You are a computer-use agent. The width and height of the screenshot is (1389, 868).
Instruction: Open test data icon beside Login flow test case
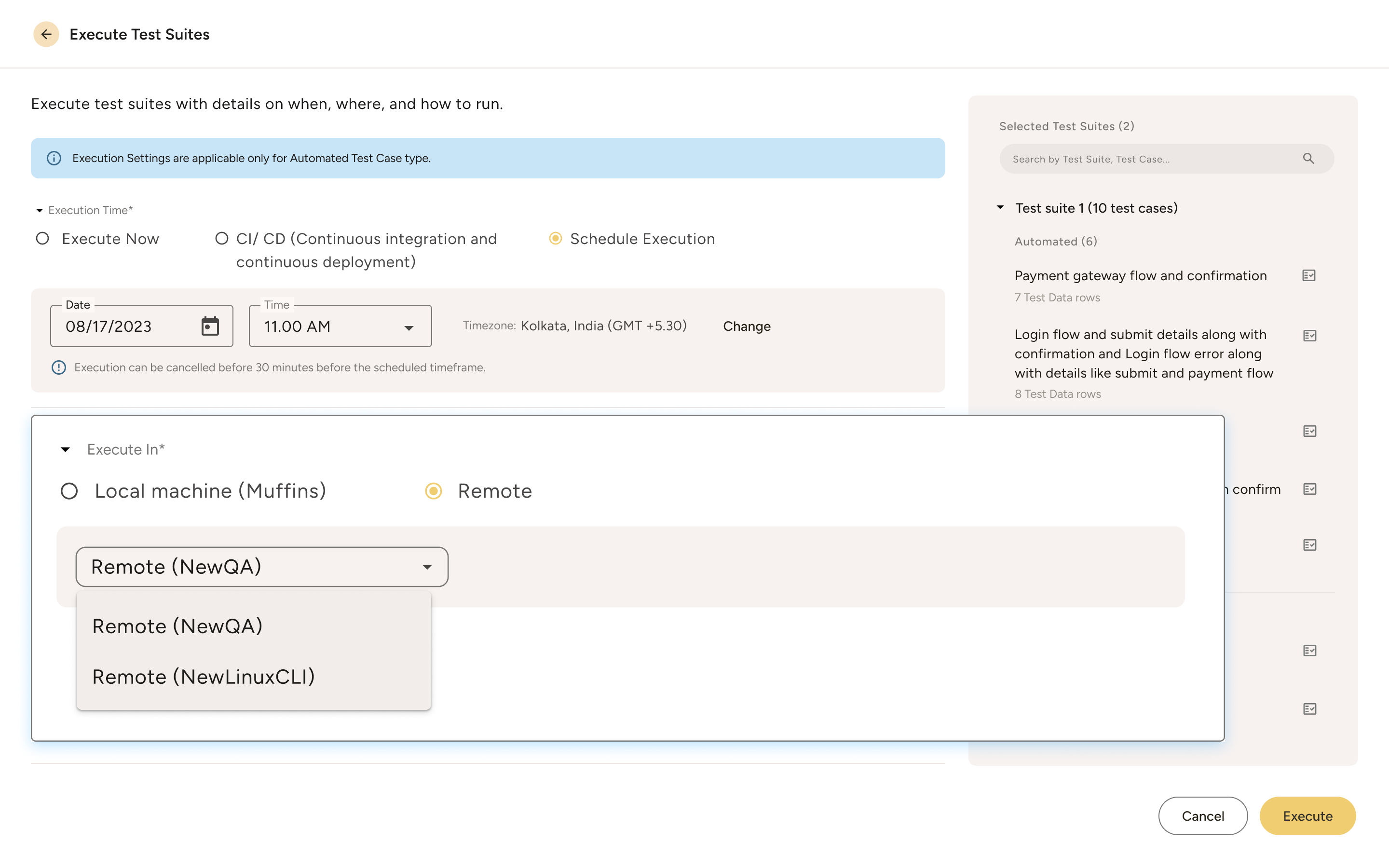(x=1310, y=335)
